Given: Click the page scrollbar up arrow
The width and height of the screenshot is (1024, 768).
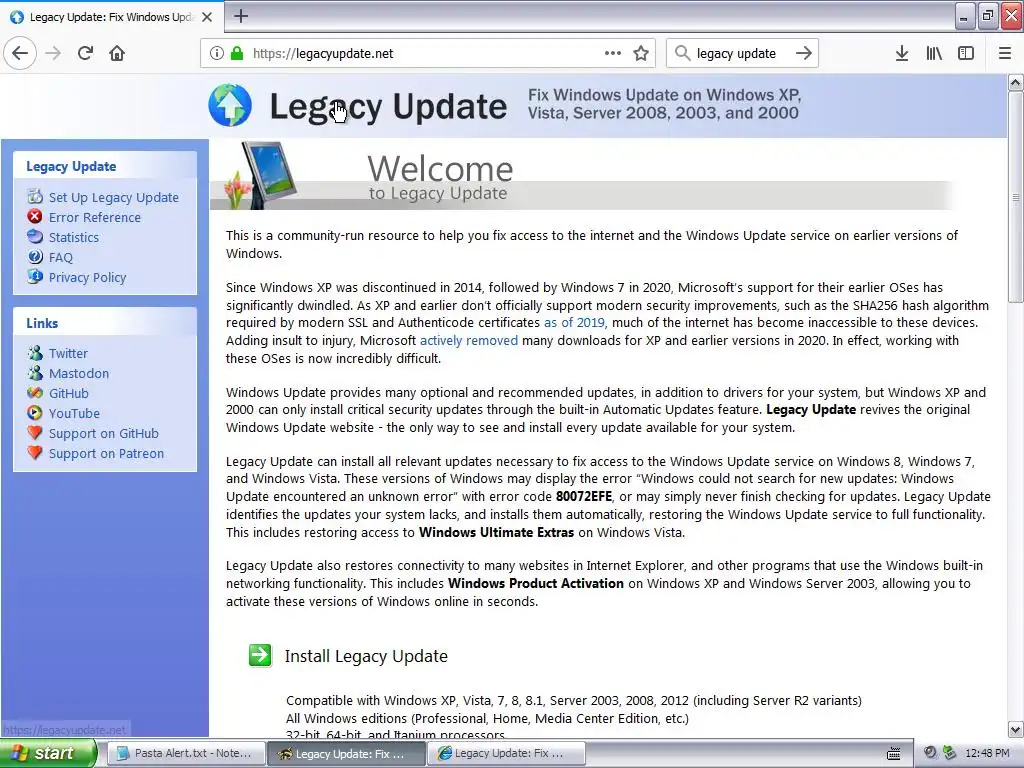Looking at the screenshot, I should pos(1015,82).
